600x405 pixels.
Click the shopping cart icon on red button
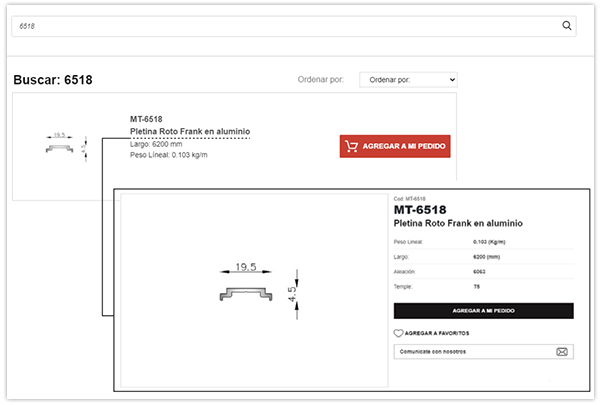pos(351,146)
